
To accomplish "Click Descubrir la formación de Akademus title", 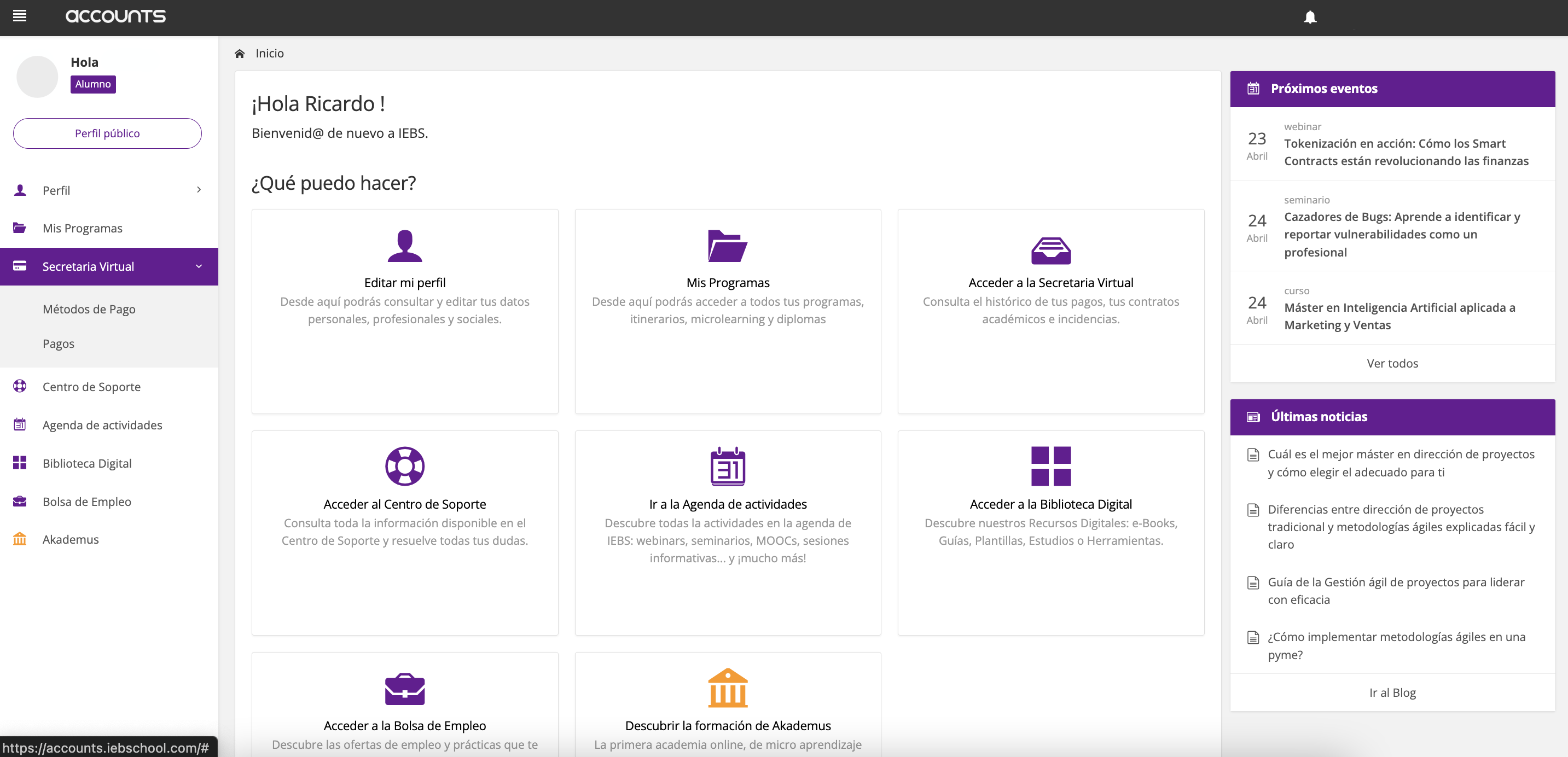I will coord(728,725).
